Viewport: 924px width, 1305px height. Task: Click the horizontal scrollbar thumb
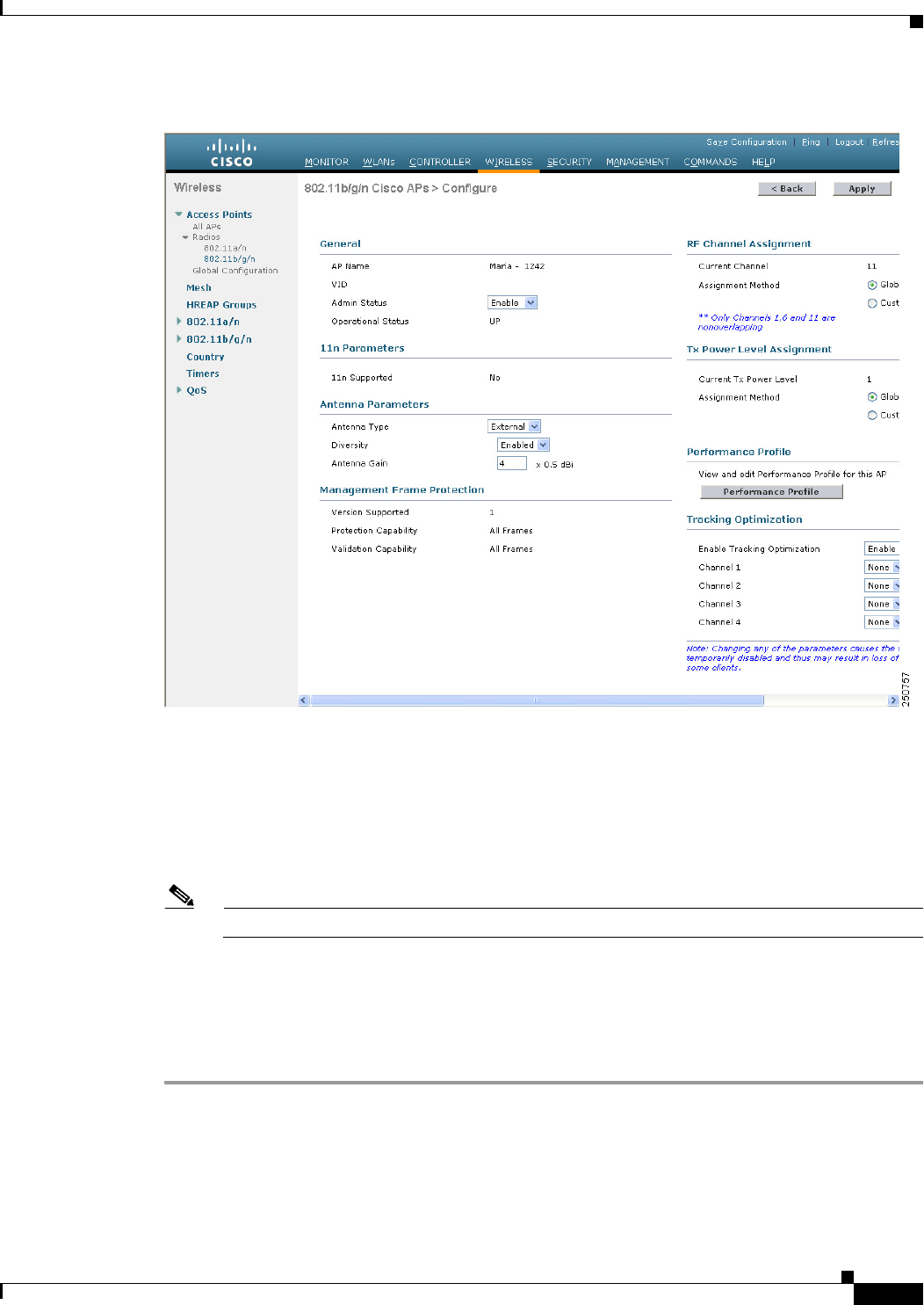[x=537, y=700]
